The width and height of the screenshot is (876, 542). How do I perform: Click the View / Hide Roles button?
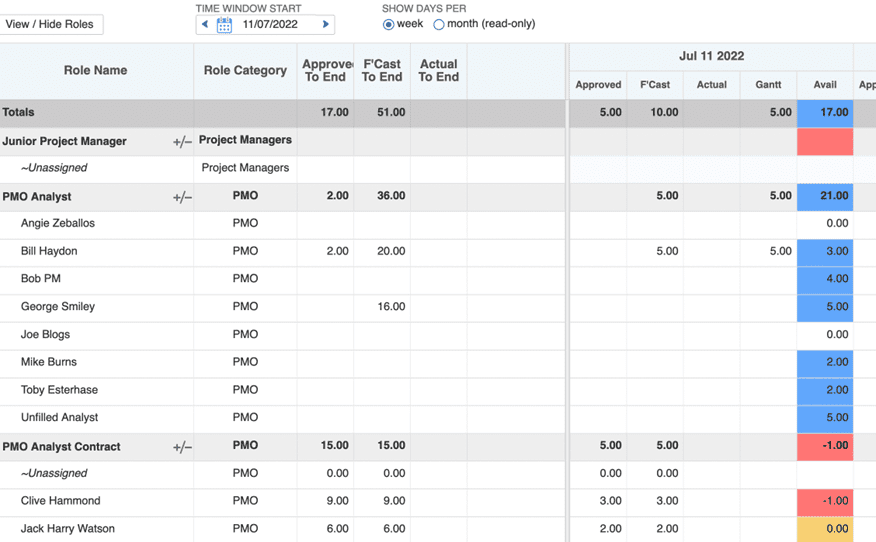(x=50, y=25)
